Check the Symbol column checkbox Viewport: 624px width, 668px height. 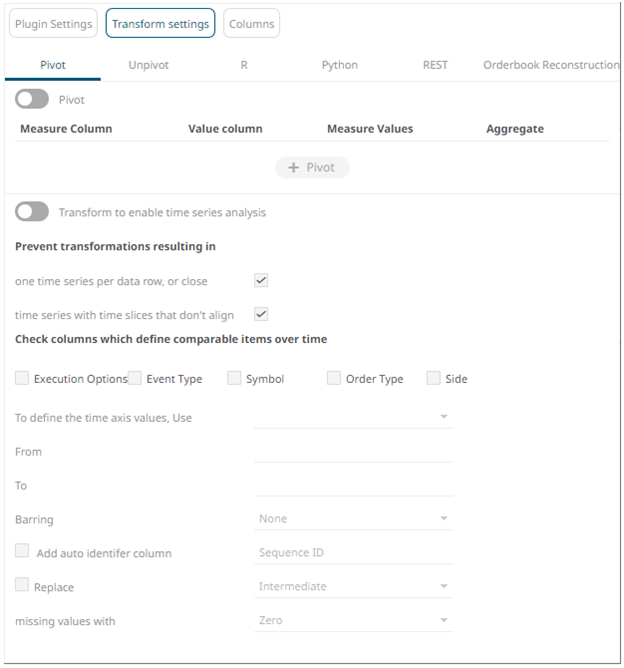pyautogui.click(x=234, y=379)
